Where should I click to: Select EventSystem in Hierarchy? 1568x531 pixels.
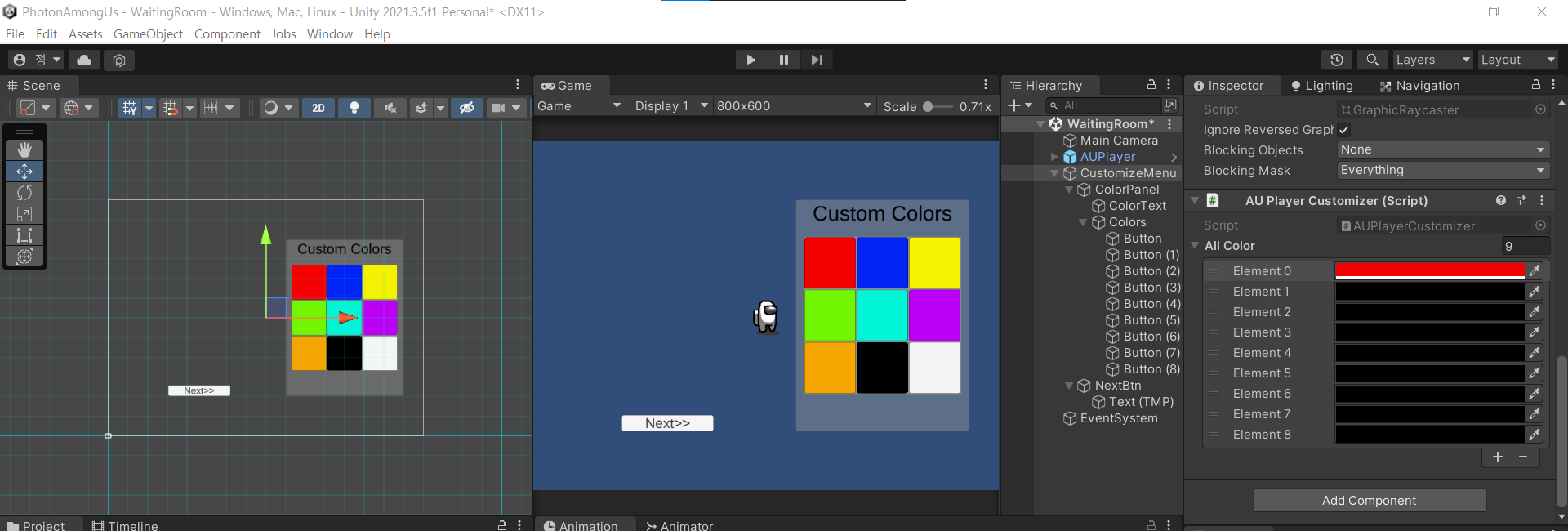1111,418
